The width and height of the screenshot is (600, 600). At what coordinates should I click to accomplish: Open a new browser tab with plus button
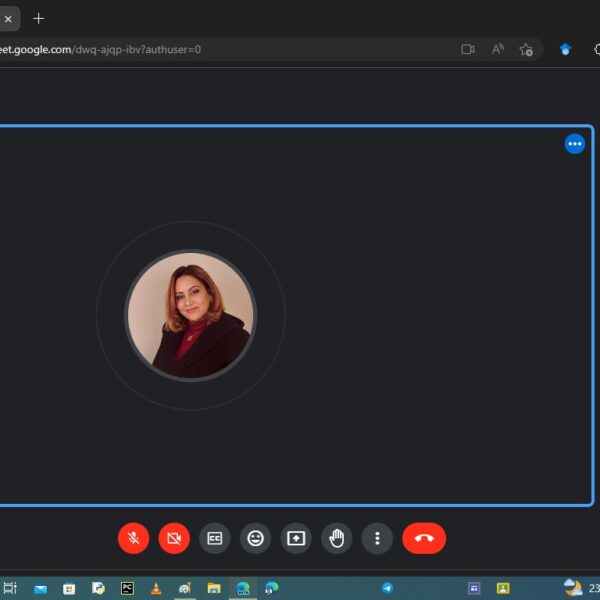click(x=39, y=18)
